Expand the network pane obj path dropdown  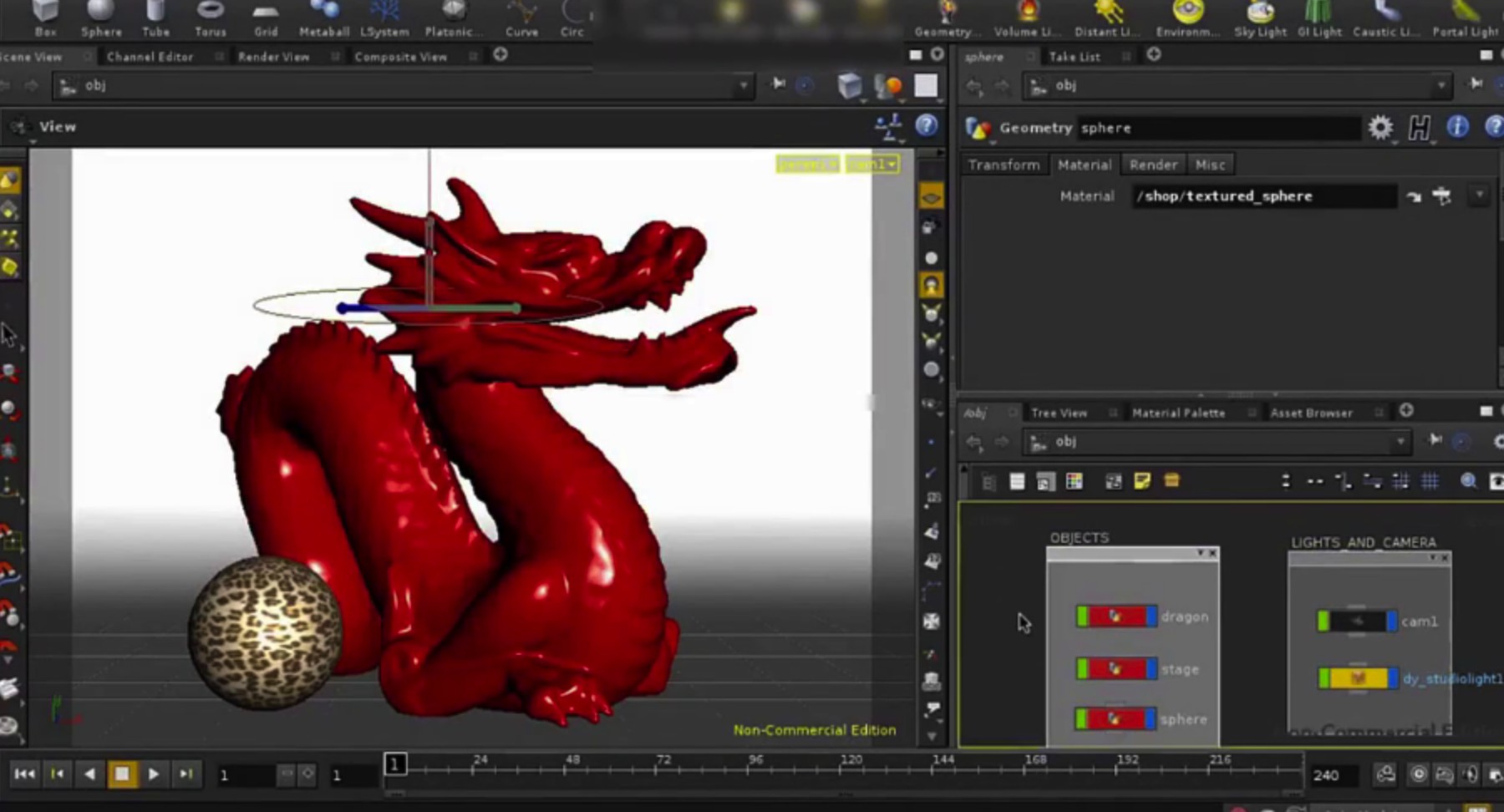pyautogui.click(x=1400, y=442)
